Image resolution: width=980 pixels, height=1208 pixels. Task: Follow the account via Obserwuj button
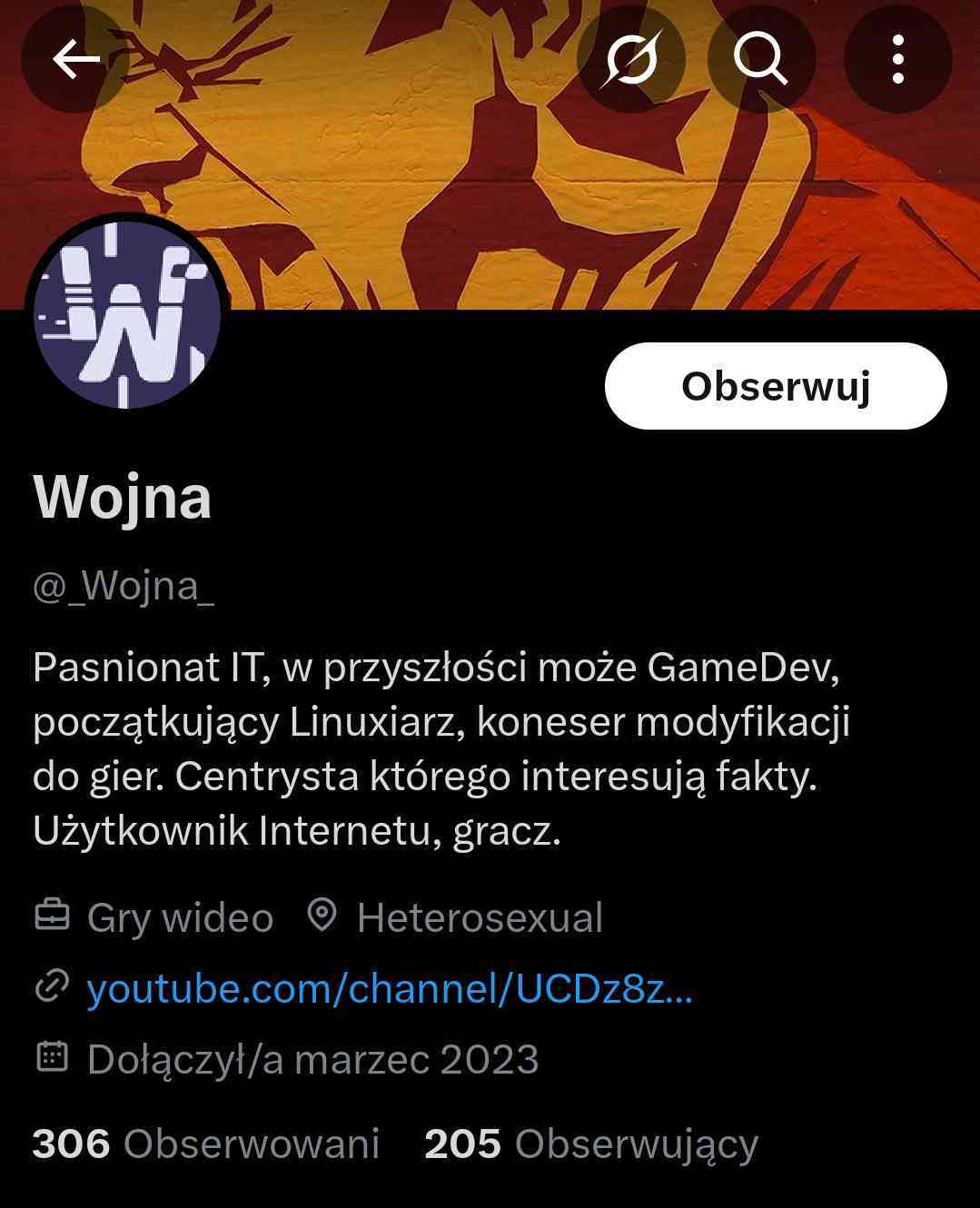pyautogui.click(x=776, y=386)
